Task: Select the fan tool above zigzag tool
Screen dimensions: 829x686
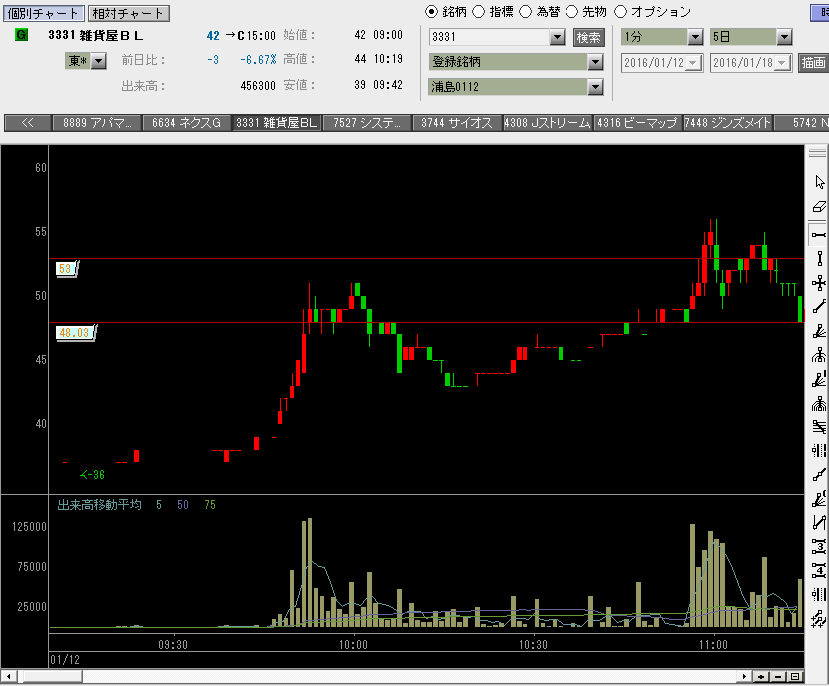Action: (819, 499)
